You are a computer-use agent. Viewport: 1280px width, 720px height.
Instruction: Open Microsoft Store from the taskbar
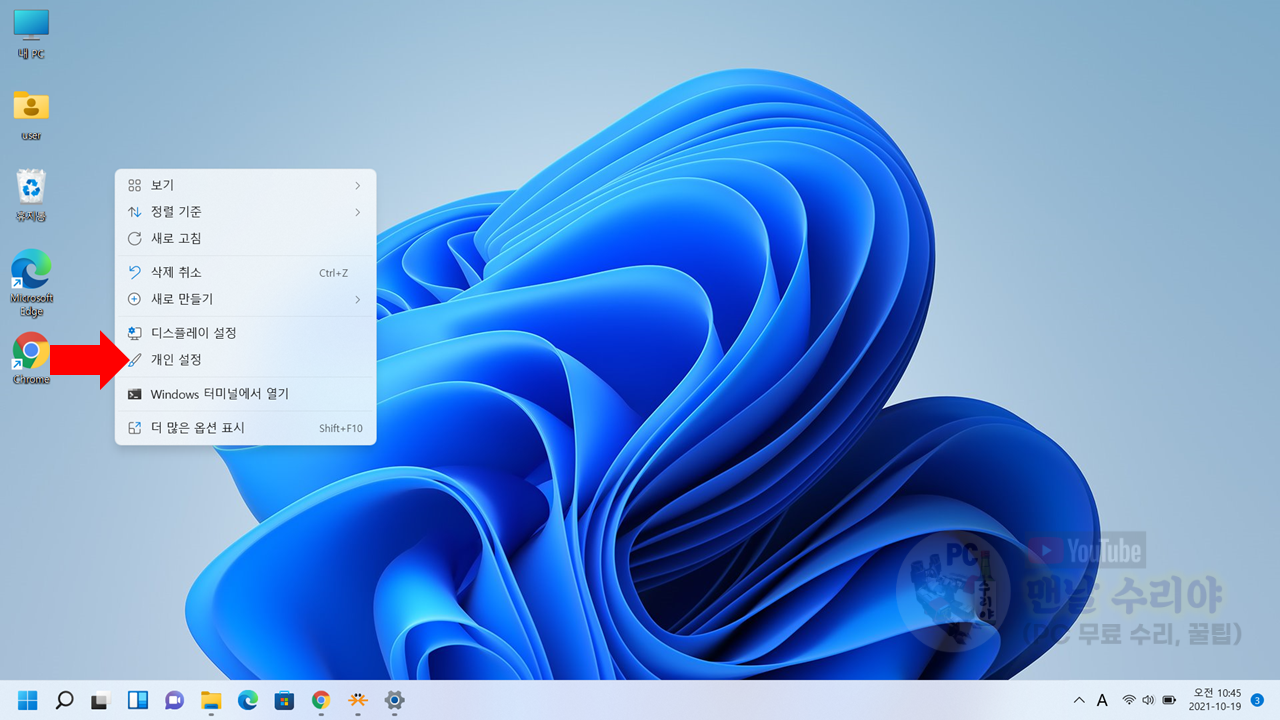click(284, 700)
